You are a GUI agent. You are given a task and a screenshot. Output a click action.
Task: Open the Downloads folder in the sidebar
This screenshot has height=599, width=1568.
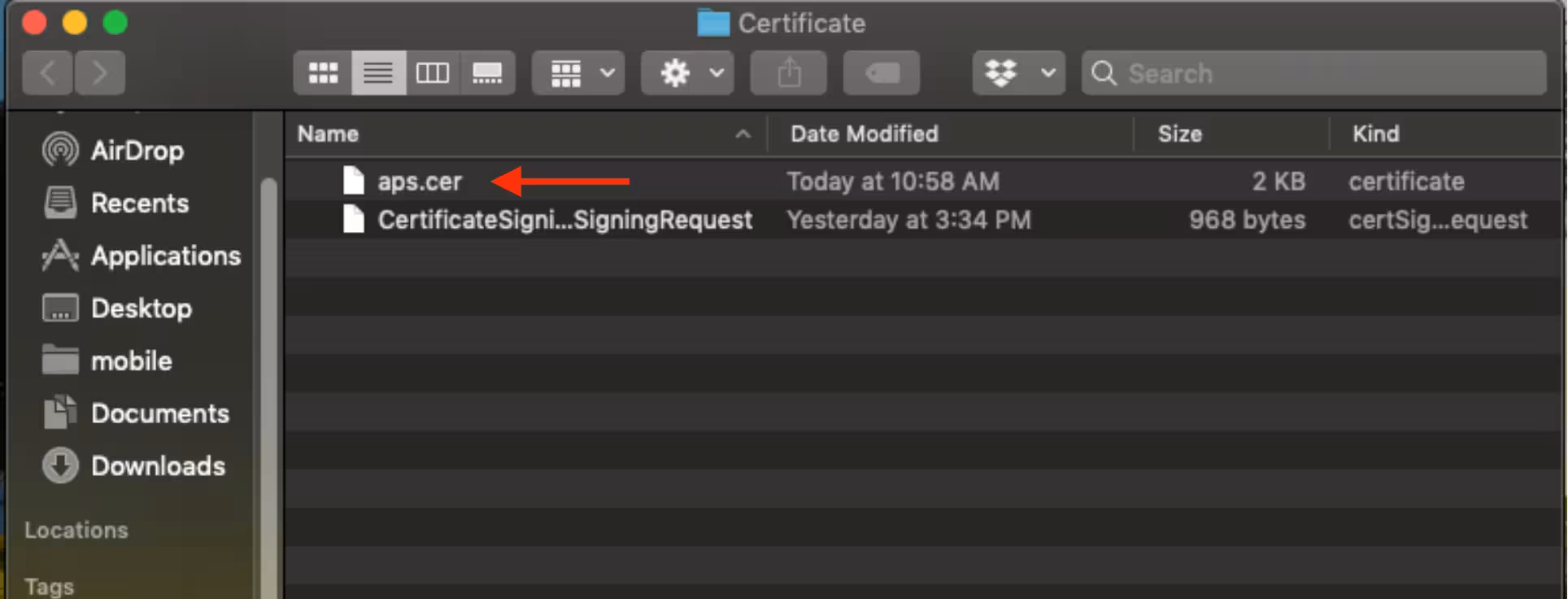158,466
